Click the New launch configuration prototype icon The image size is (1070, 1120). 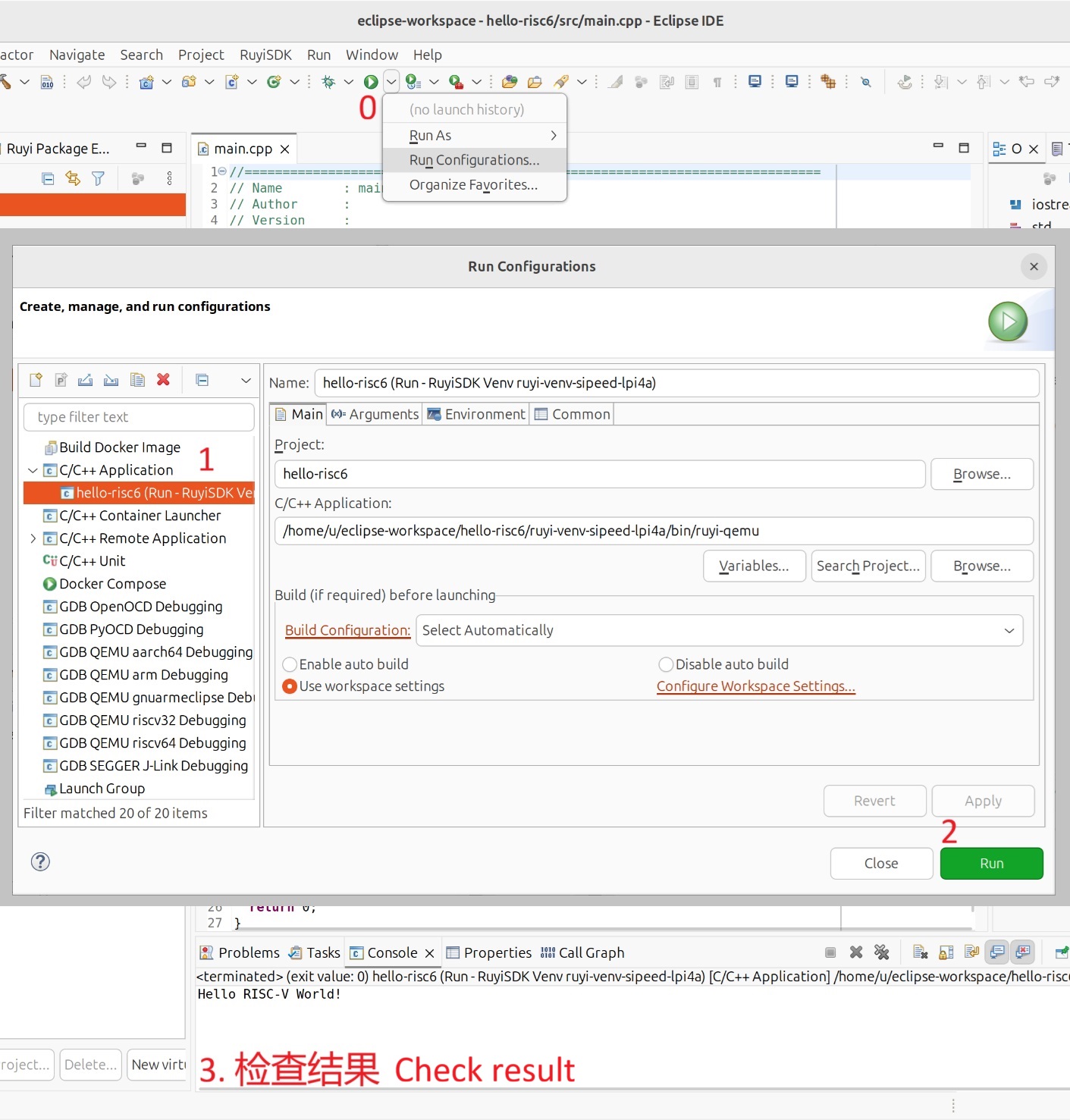pyautogui.click(x=61, y=380)
